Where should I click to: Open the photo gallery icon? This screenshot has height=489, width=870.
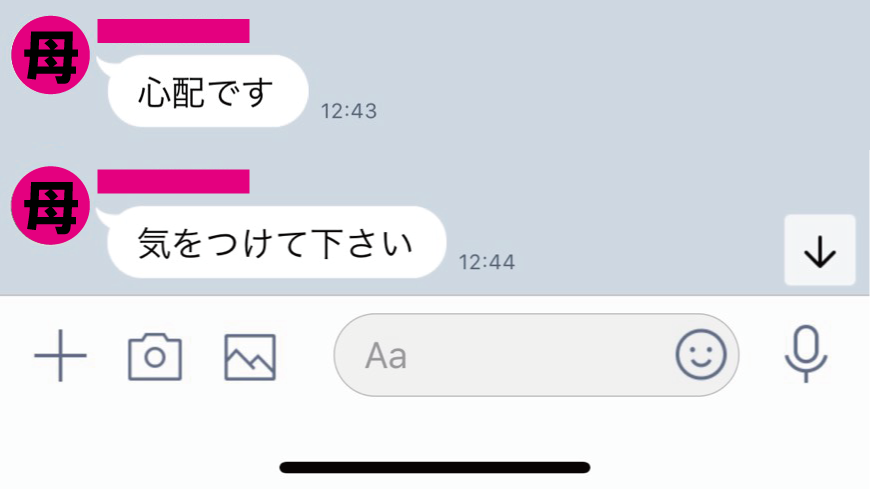point(250,357)
